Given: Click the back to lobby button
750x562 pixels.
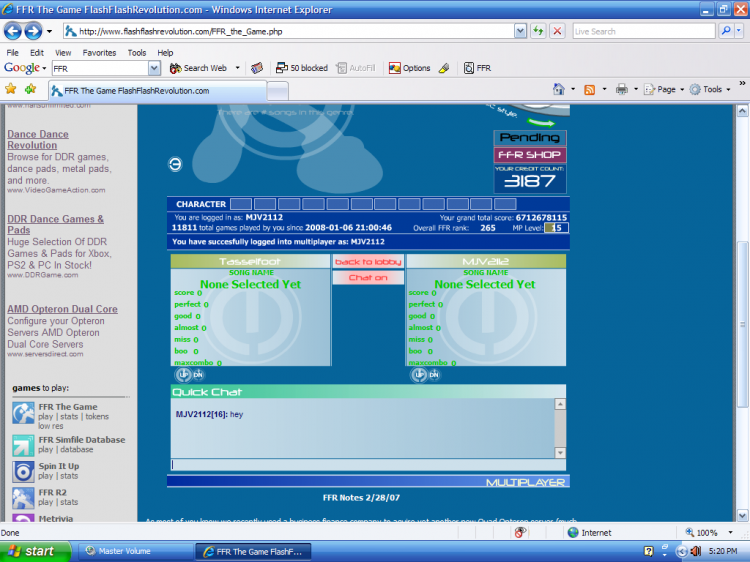Looking at the screenshot, I should pyautogui.click(x=368, y=262).
